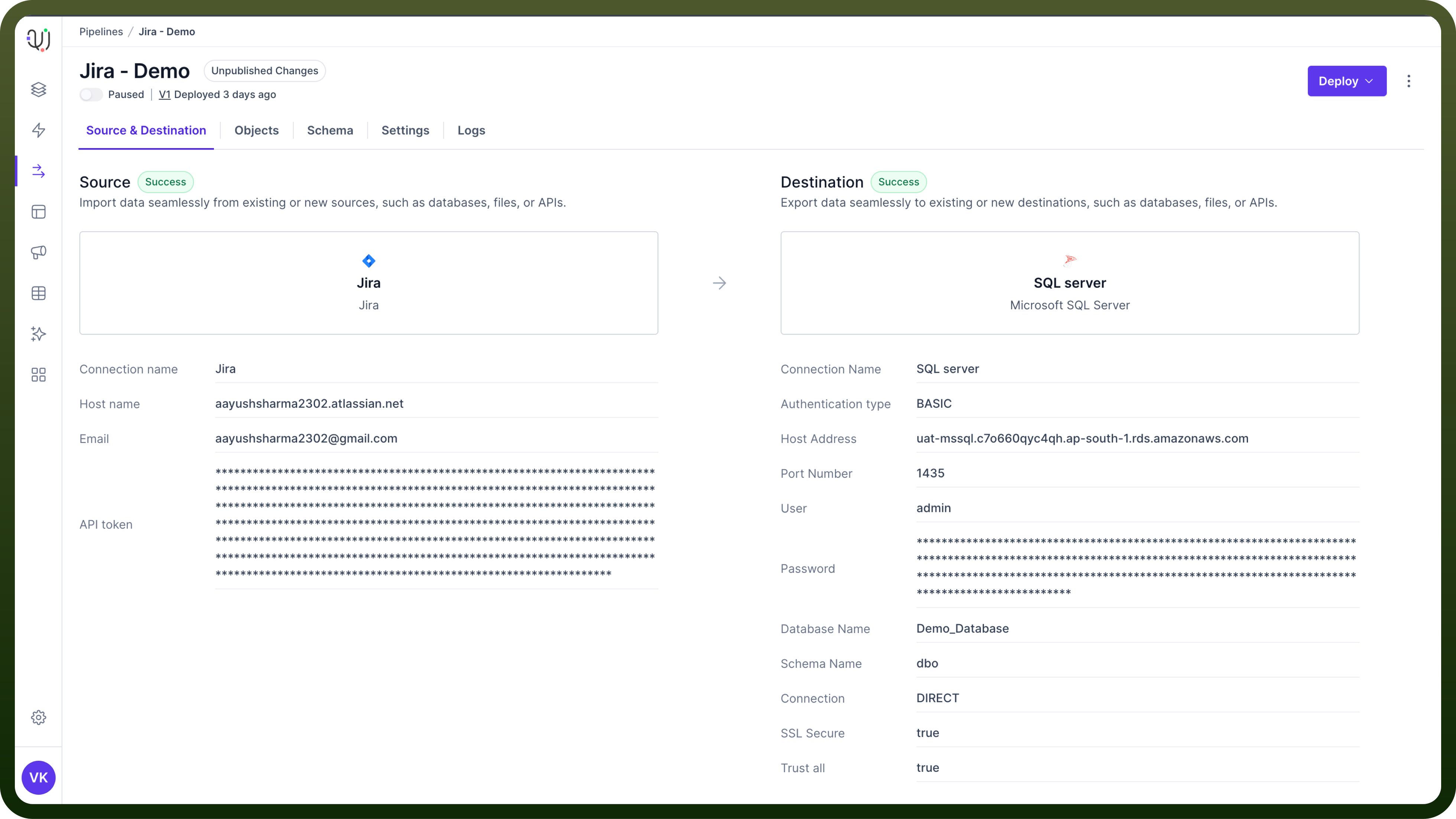Open the pipelines arrows sidebar icon
This screenshot has height=819, width=1456.
coord(38,171)
